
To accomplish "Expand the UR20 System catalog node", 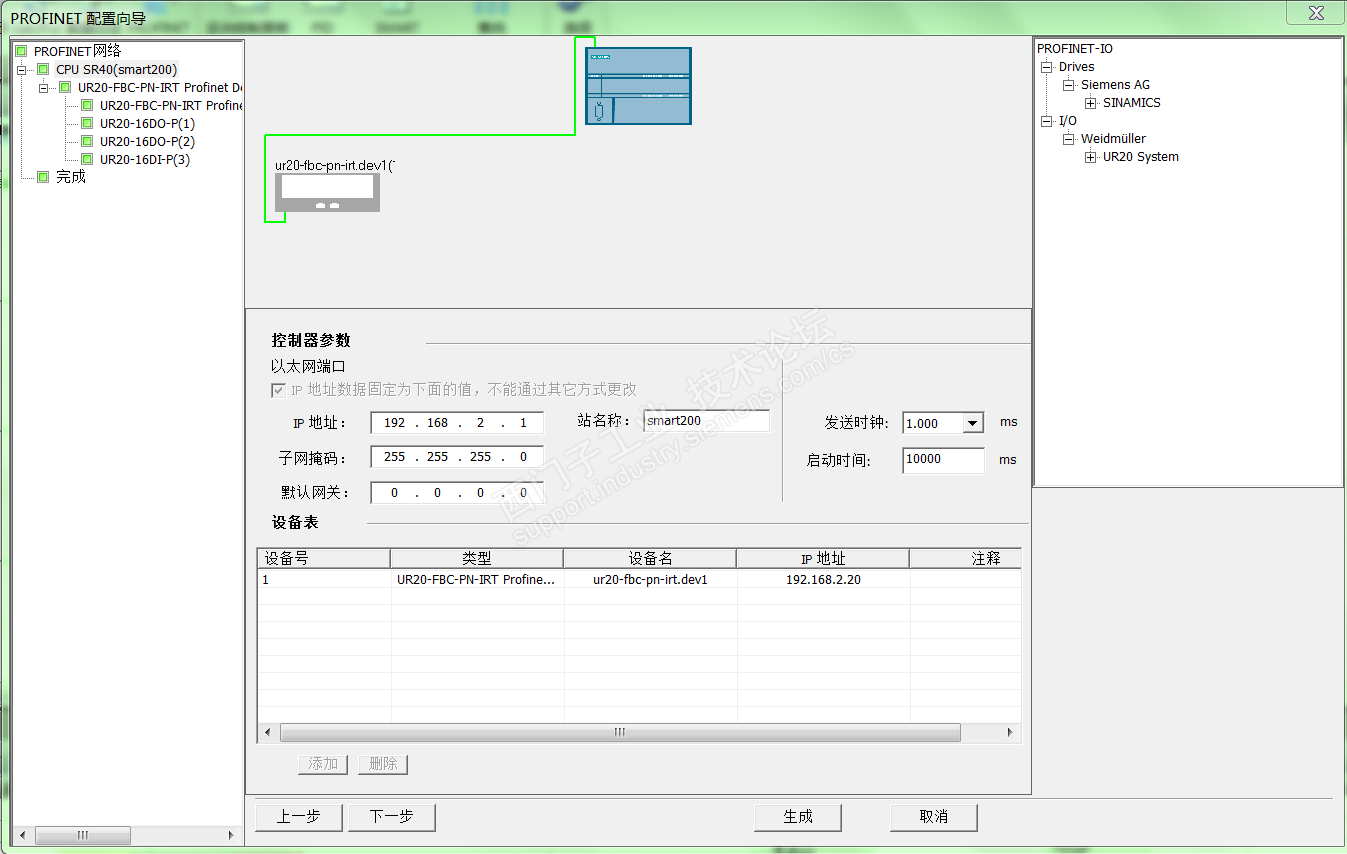I will point(1090,157).
